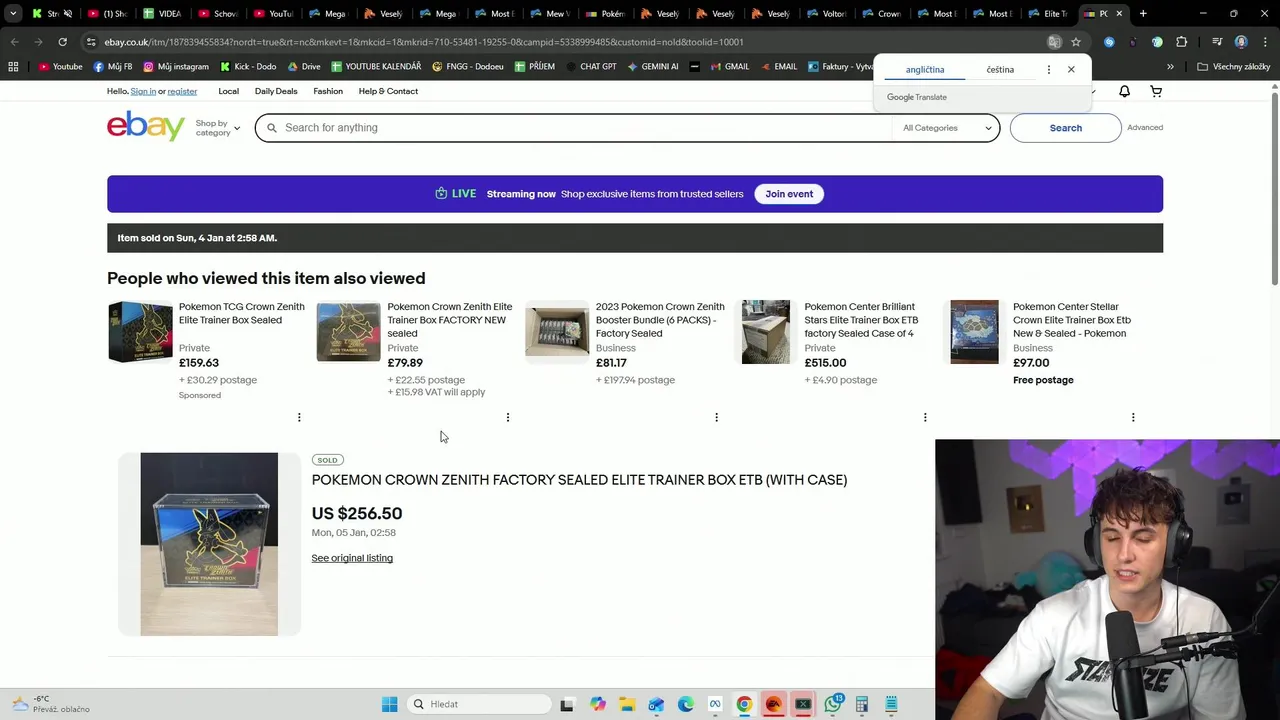
Task: Open Google Chrome taskbar icon
Action: point(744,704)
